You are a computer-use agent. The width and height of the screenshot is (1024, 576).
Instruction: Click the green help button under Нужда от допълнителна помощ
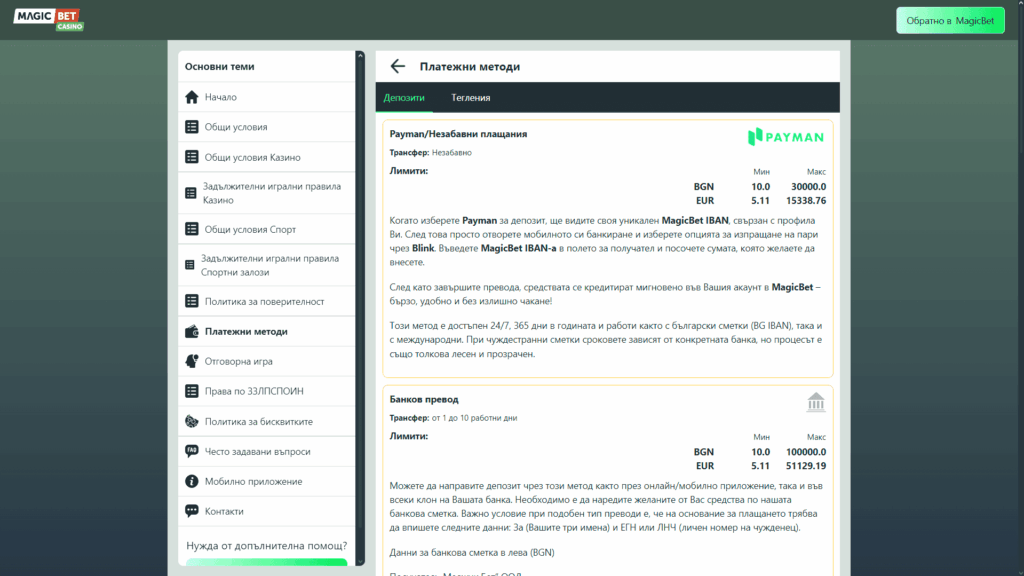pos(266,562)
